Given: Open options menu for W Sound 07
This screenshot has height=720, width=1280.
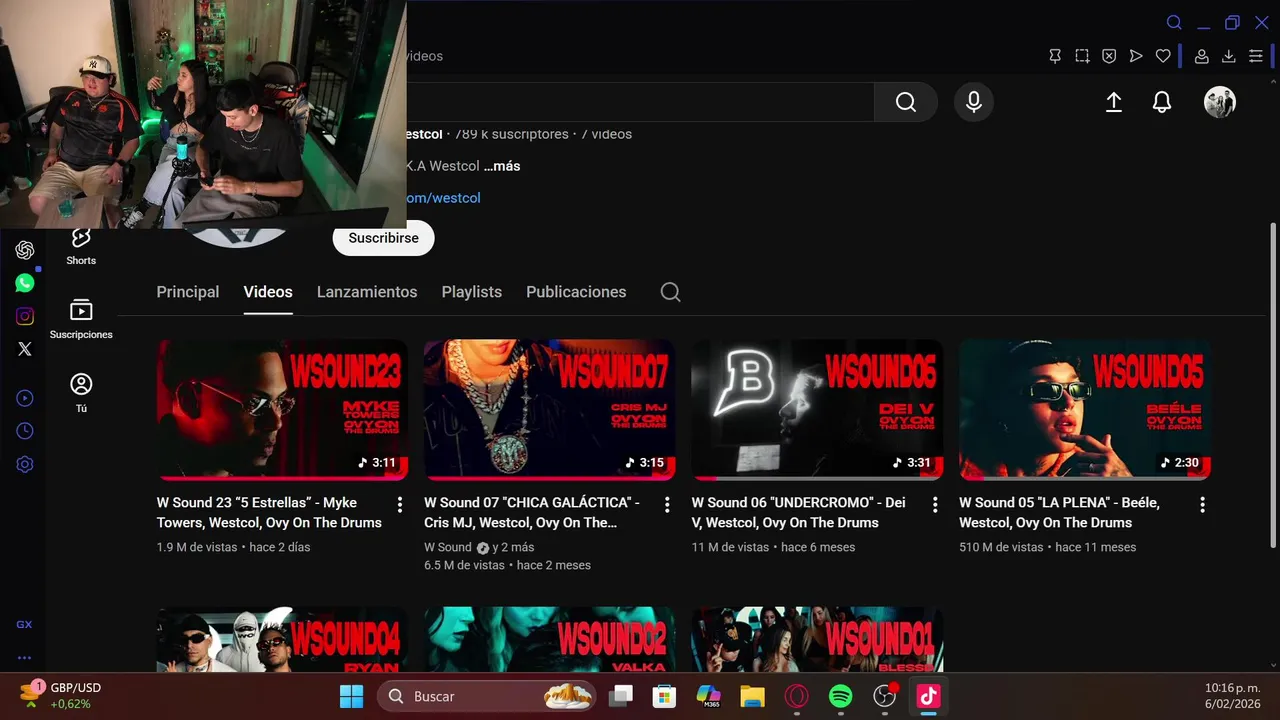Looking at the screenshot, I should pyautogui.click(x=667, y=505).
